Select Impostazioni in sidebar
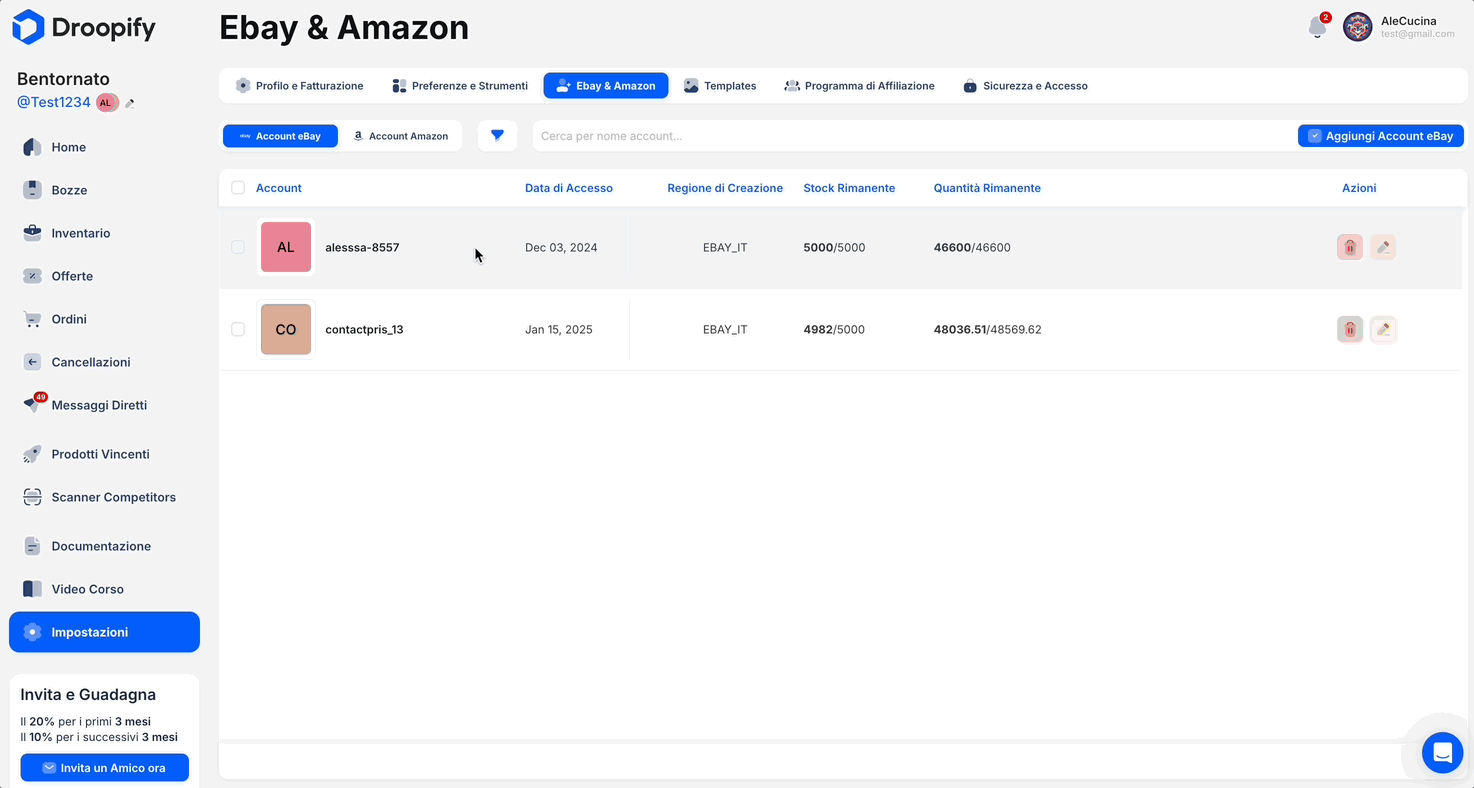 104,632
